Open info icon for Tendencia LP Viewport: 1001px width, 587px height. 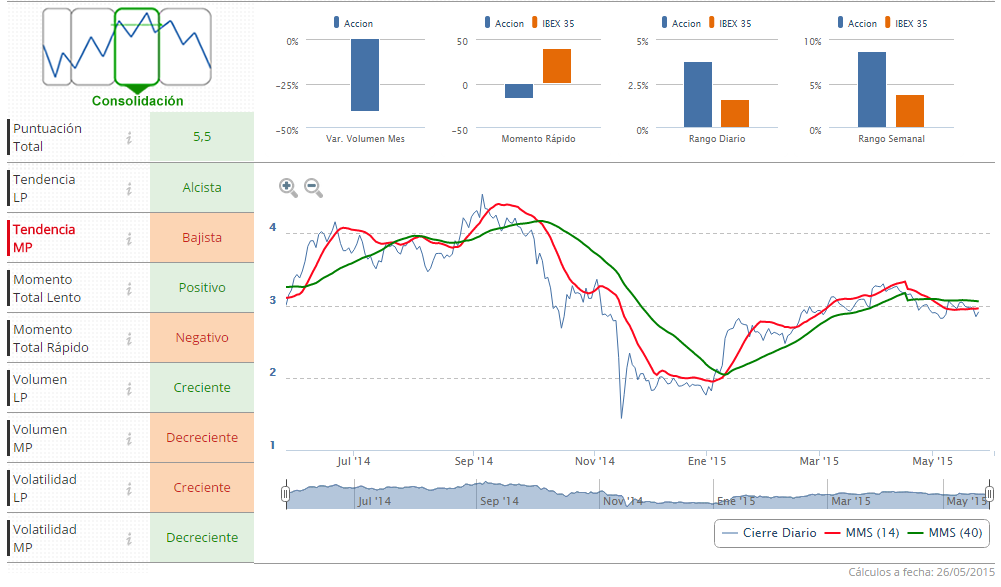point(129,188)
